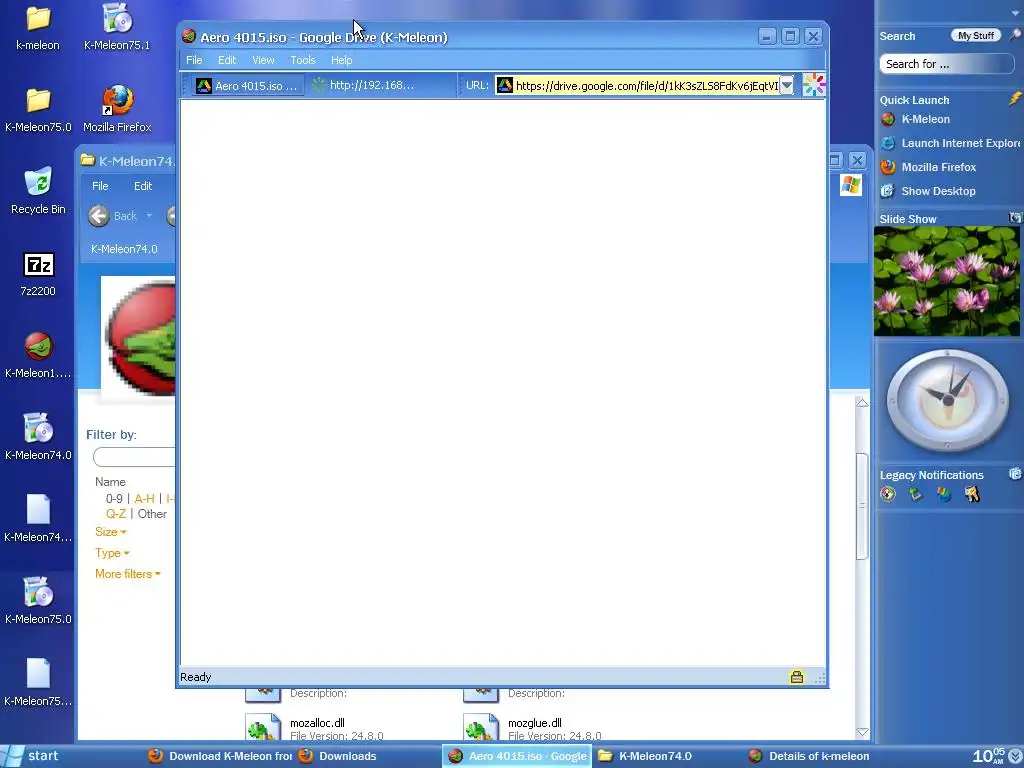Click the Filter by text box

135,457
